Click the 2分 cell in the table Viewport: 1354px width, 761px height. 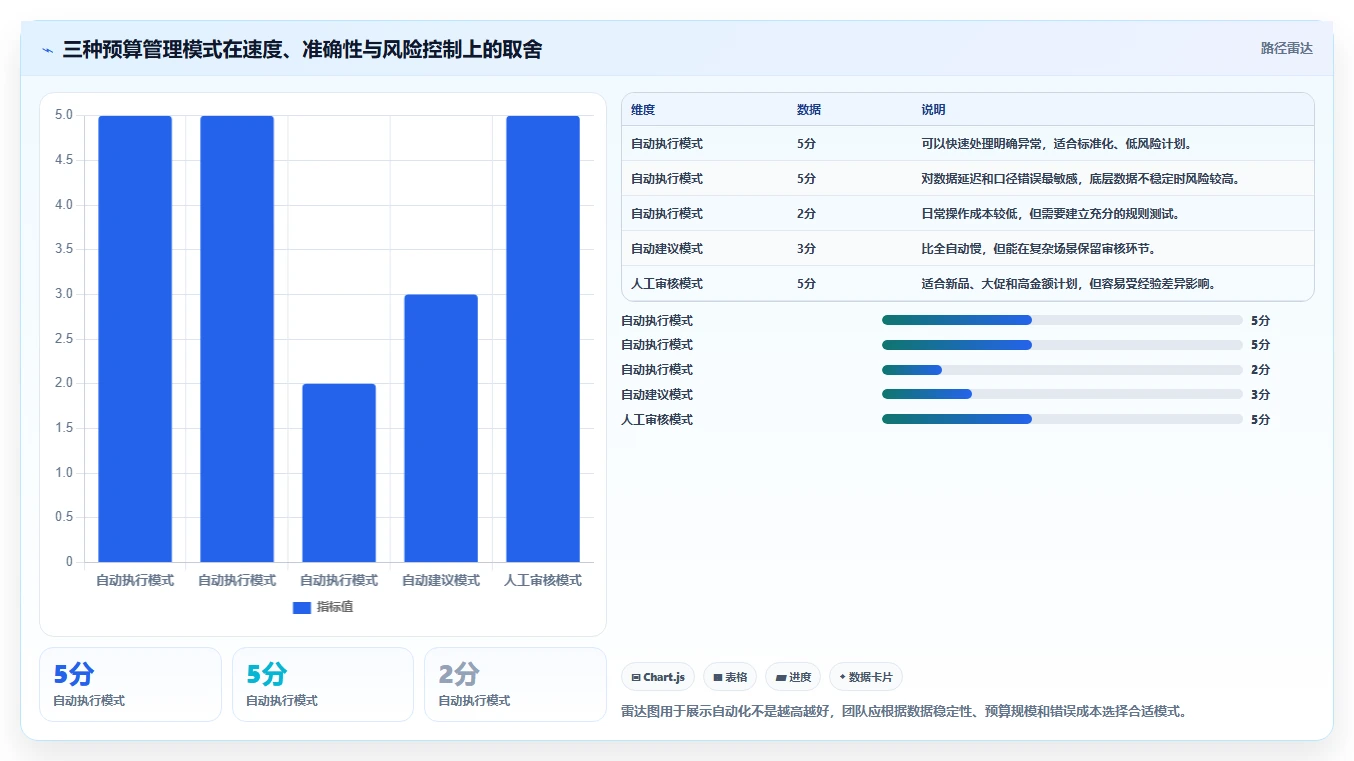click(x=806, y=214)
